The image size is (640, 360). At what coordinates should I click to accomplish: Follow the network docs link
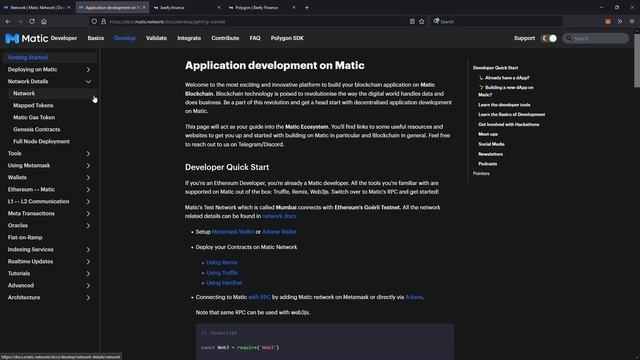pyautogui.click(x=279, y=216)
